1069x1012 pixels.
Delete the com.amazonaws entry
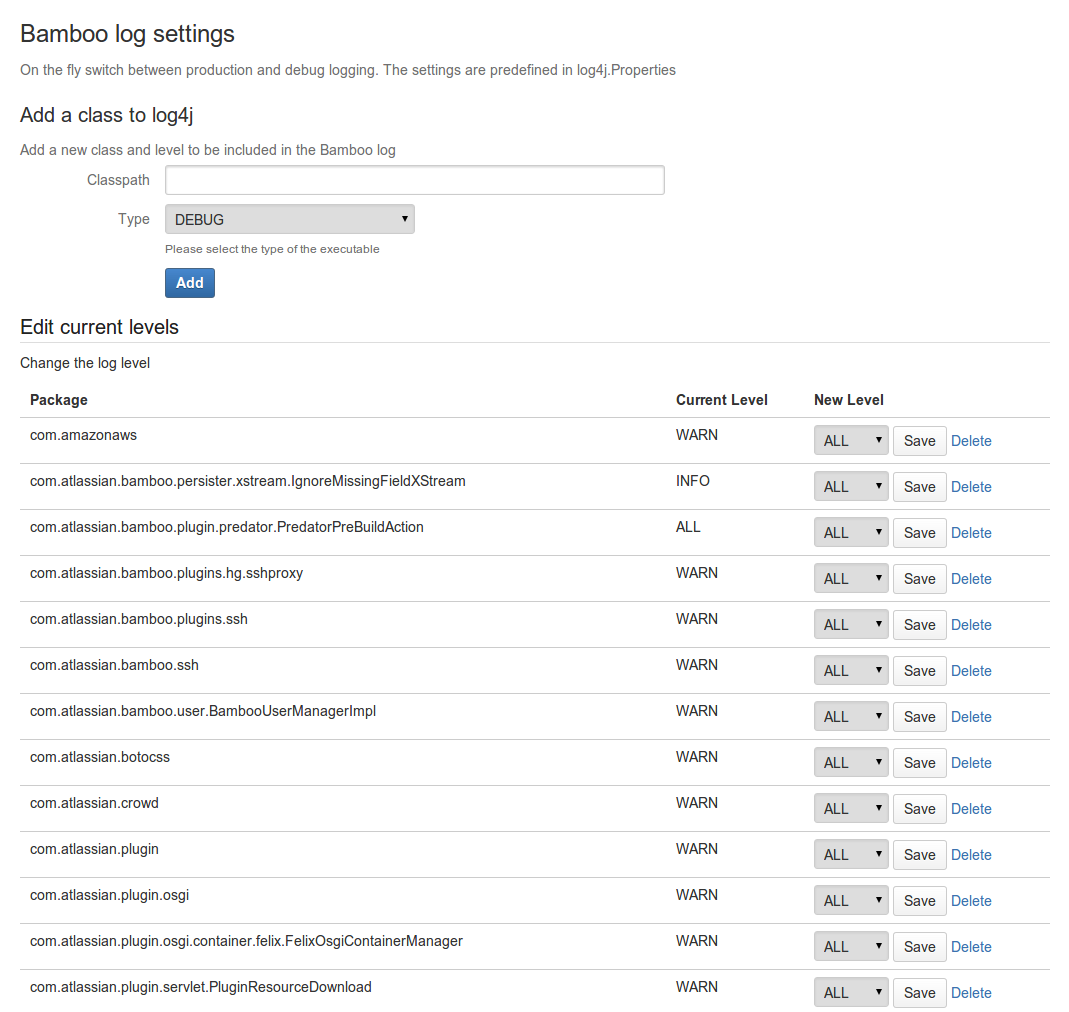coord(971,441)
